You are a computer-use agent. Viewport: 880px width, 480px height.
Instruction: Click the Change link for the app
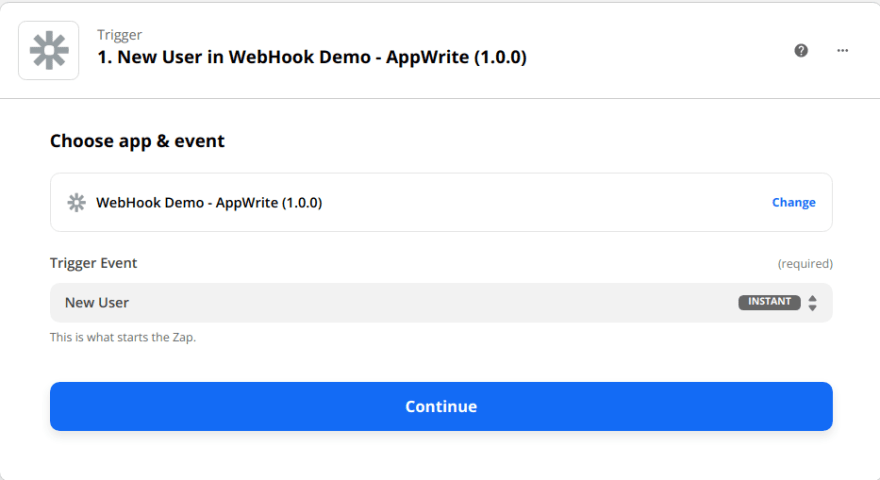pyautogui.click(x=794, y=203)
